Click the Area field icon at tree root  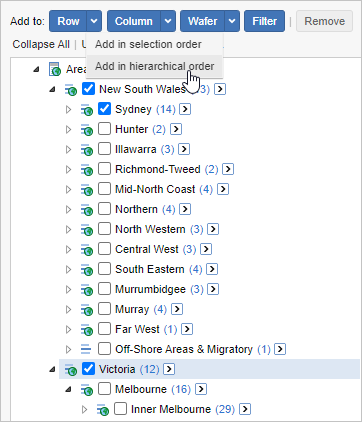point(55,69)
